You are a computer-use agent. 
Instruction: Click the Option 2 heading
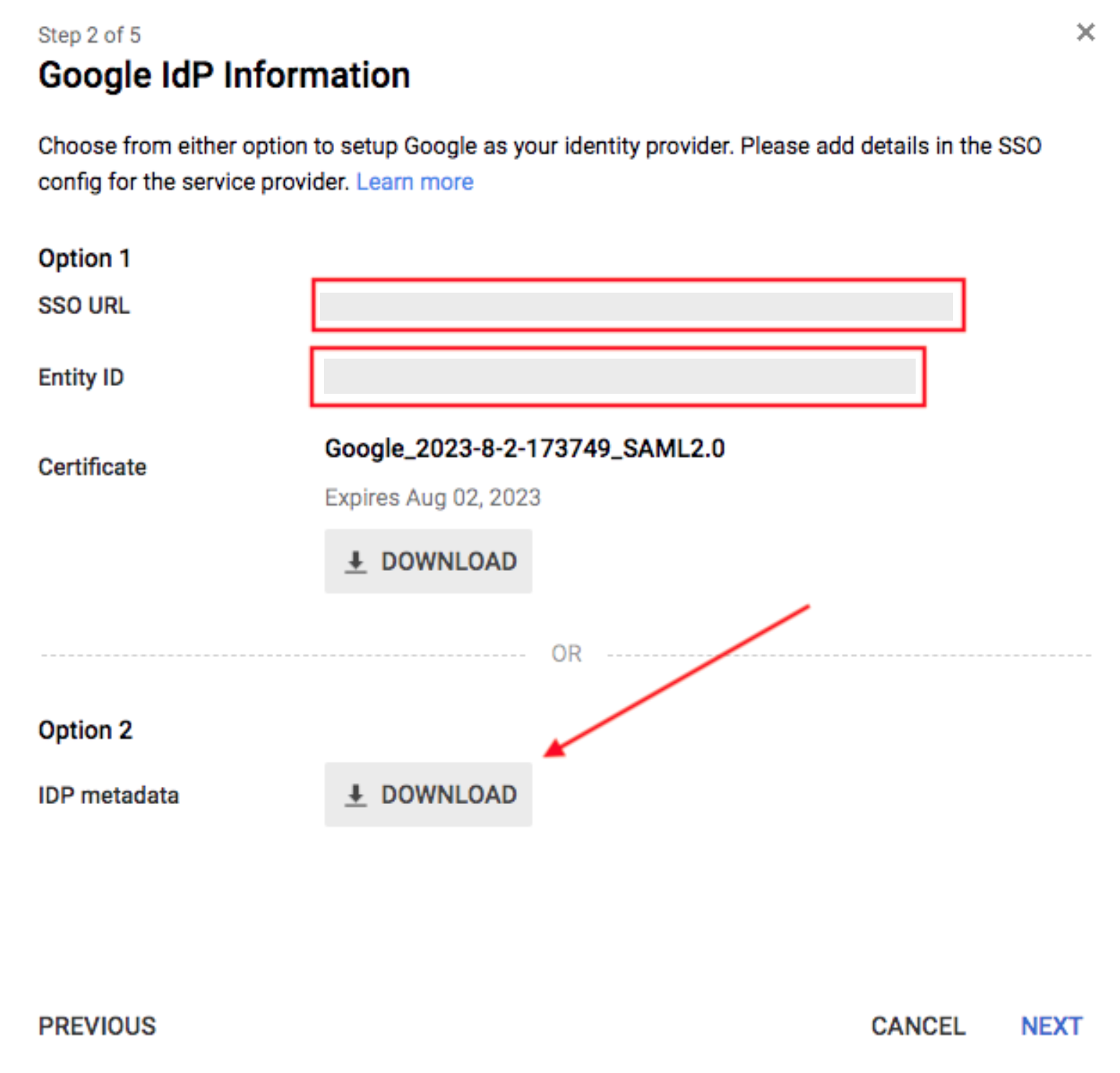85,730
